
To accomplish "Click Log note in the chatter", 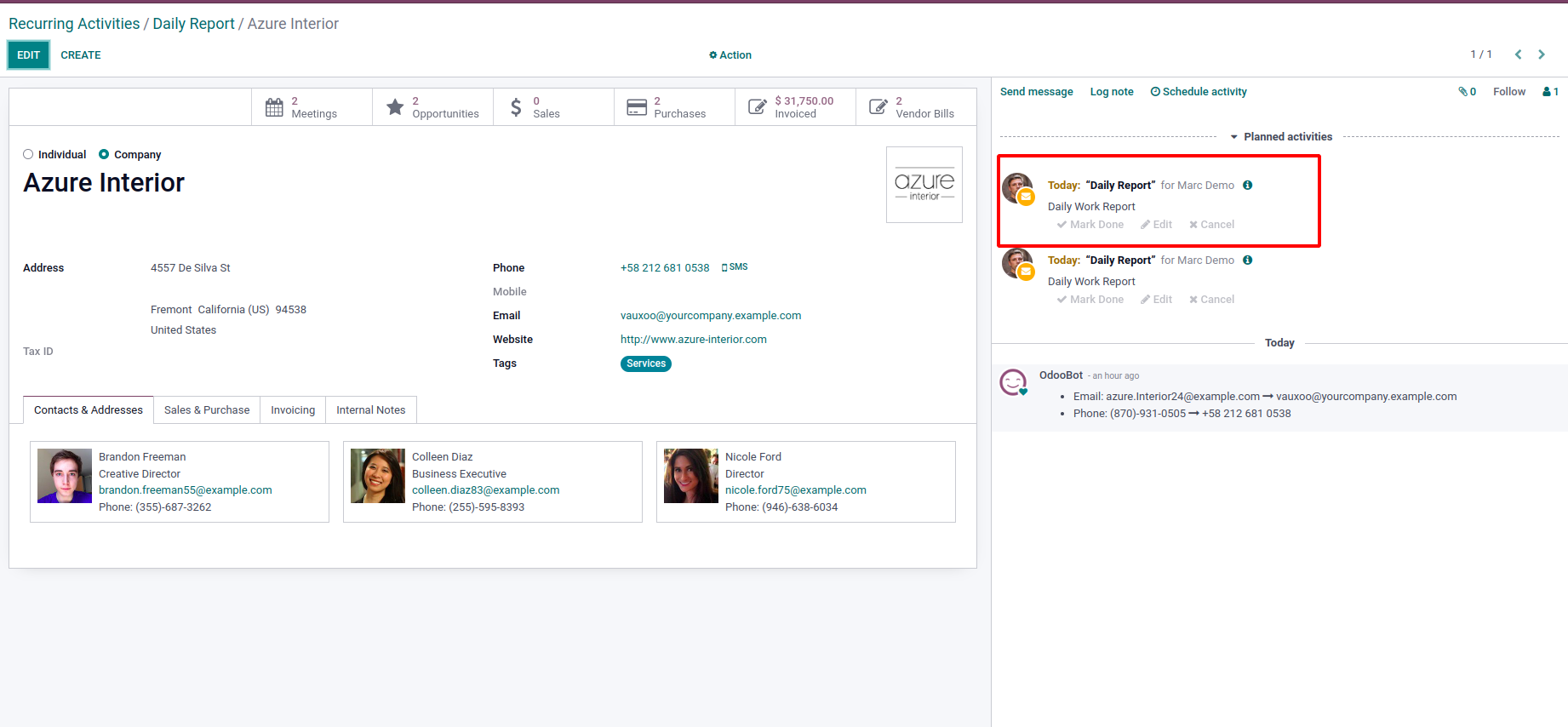I will (x=1112, y=92).
